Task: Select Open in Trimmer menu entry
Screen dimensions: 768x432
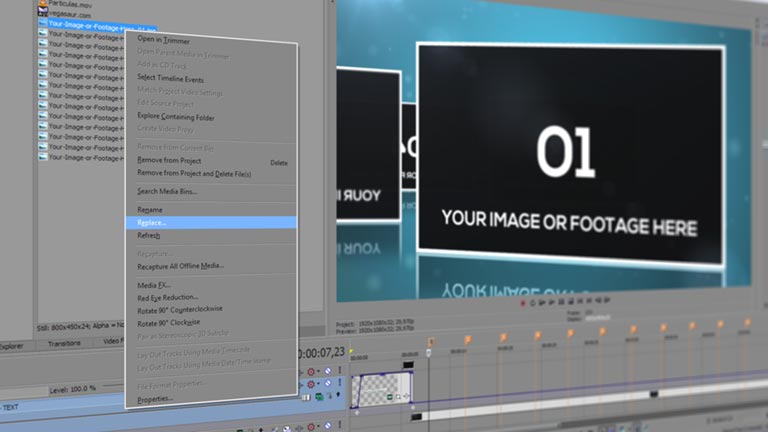Action: click(x=163, y=40)
